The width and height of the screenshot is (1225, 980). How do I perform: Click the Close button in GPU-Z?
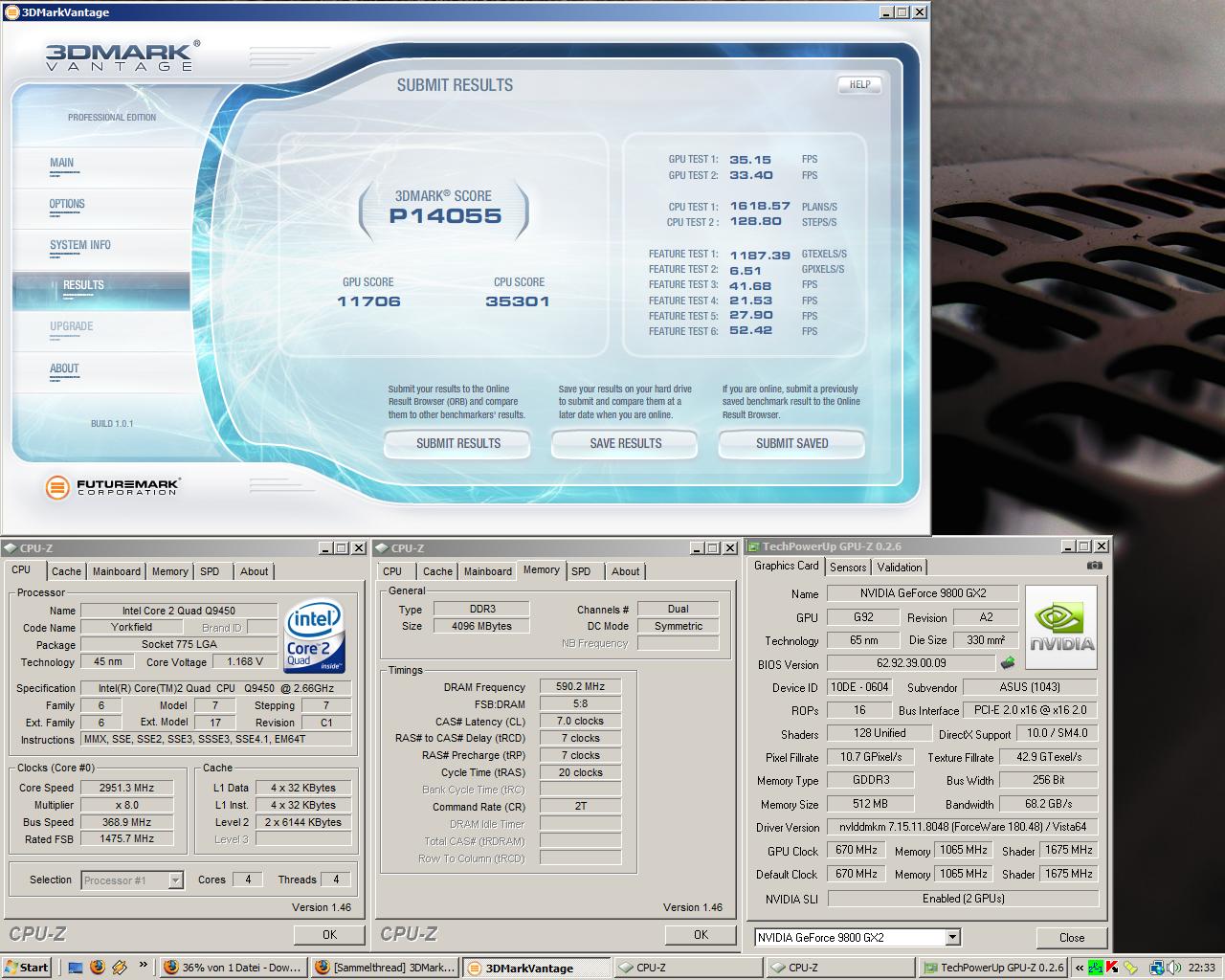pyautogui.click(x=1072, y=938)
